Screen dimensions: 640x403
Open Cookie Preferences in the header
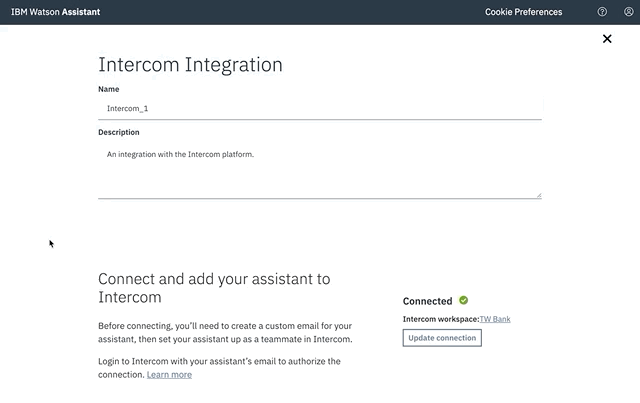tap(523, 12)
